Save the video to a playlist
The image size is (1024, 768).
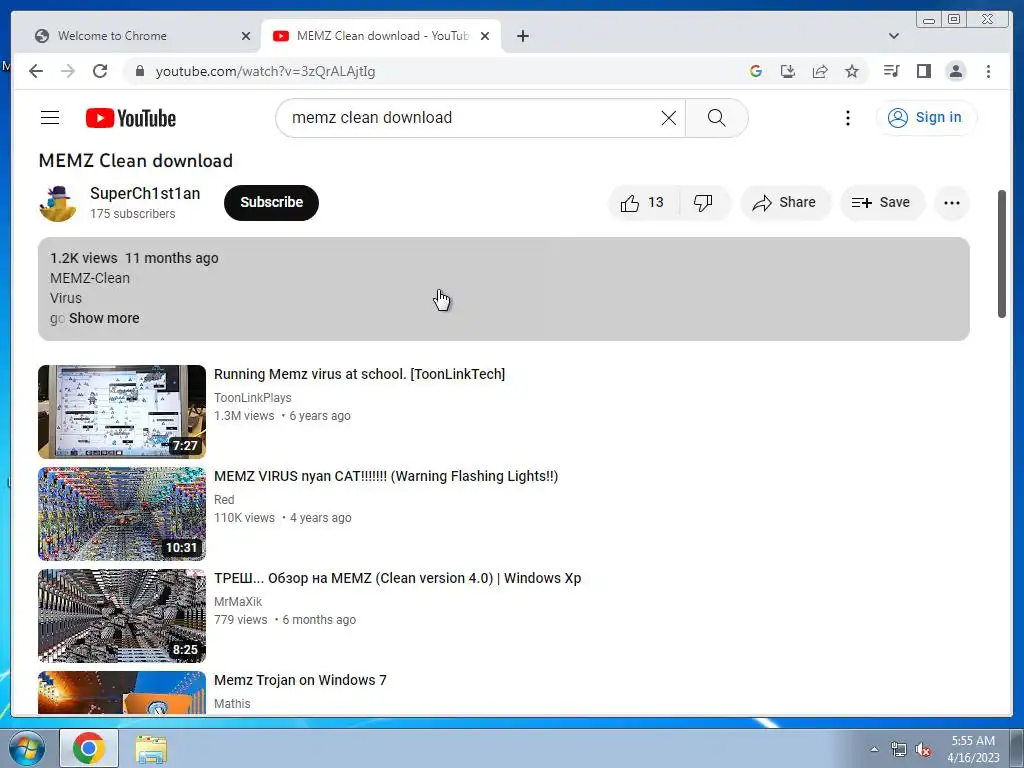882,202
